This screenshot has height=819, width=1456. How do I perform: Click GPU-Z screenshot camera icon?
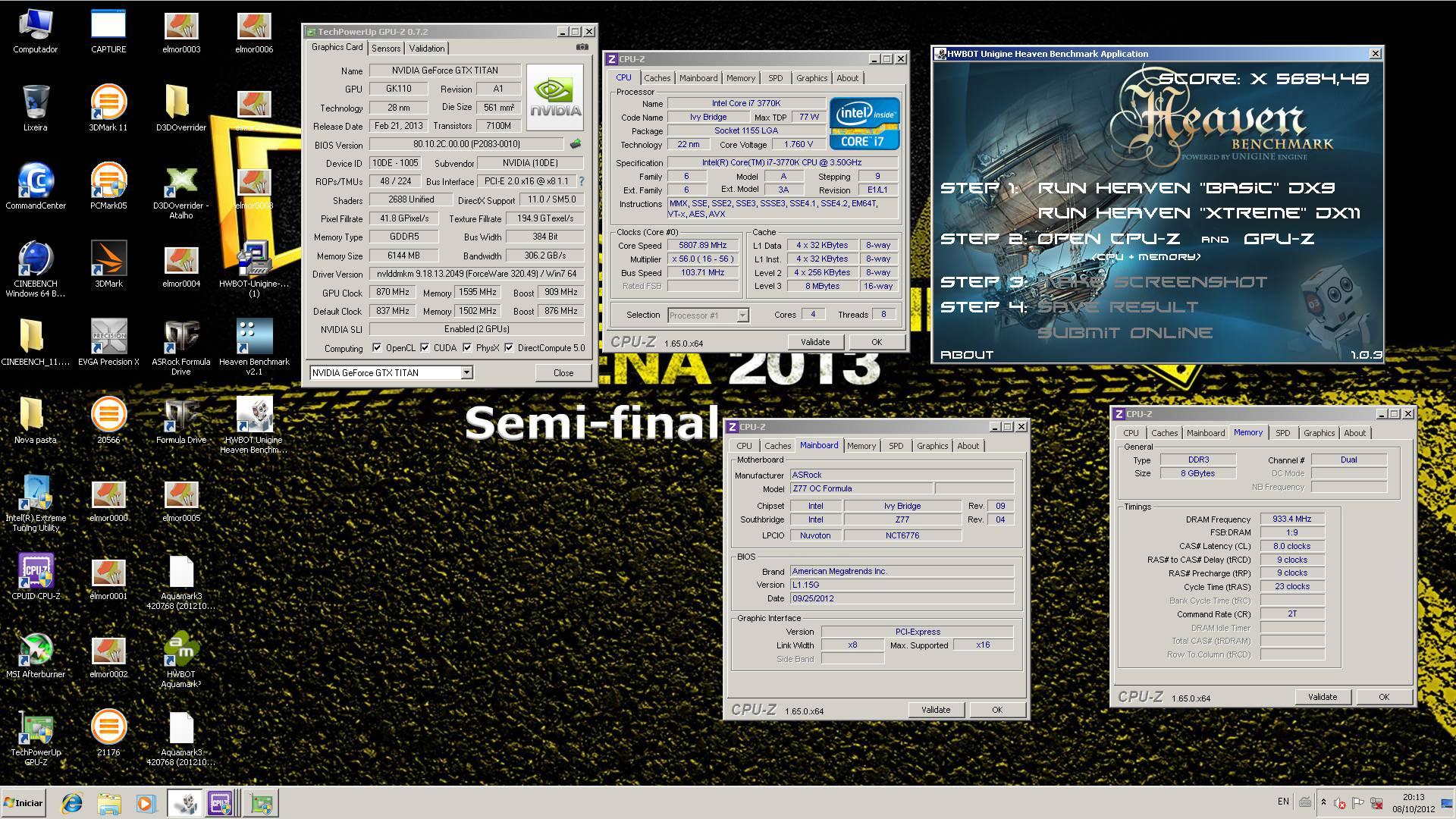tap(582, 47)
